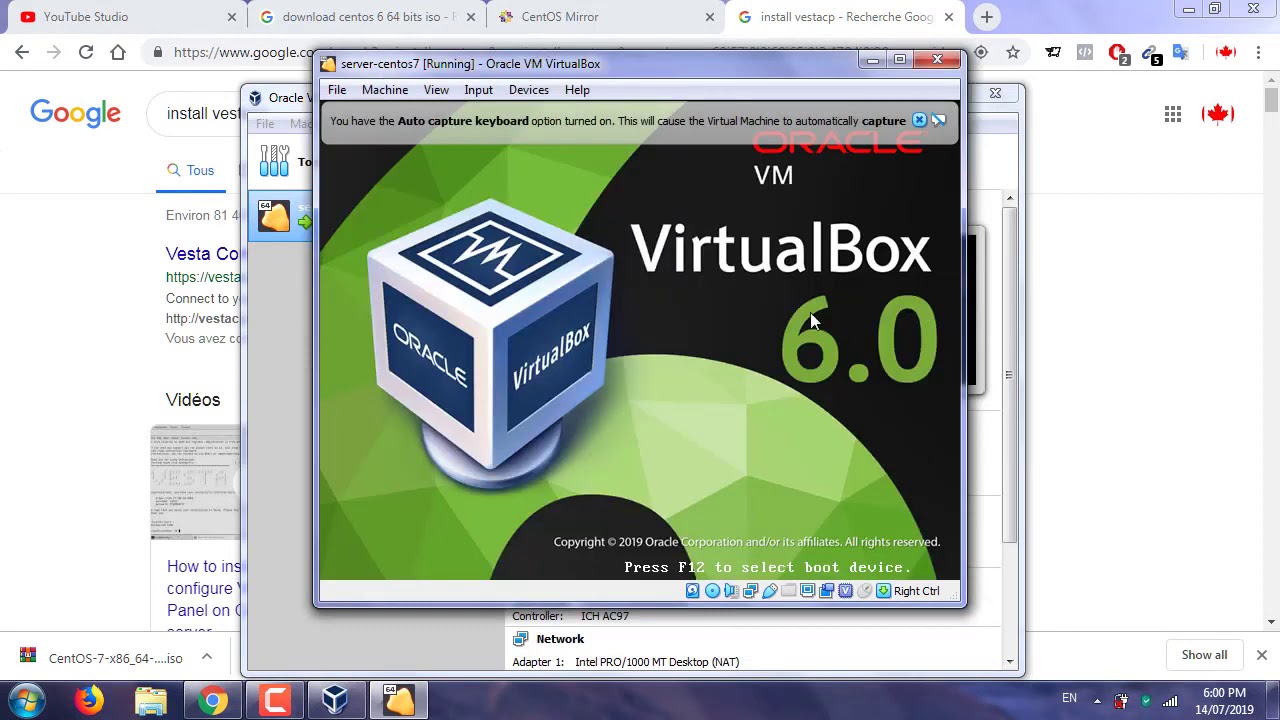Viewport: 1280px width, 720px height.
Task: Click the CPU virtualization V icon in status bar
Action: point(845,591)
